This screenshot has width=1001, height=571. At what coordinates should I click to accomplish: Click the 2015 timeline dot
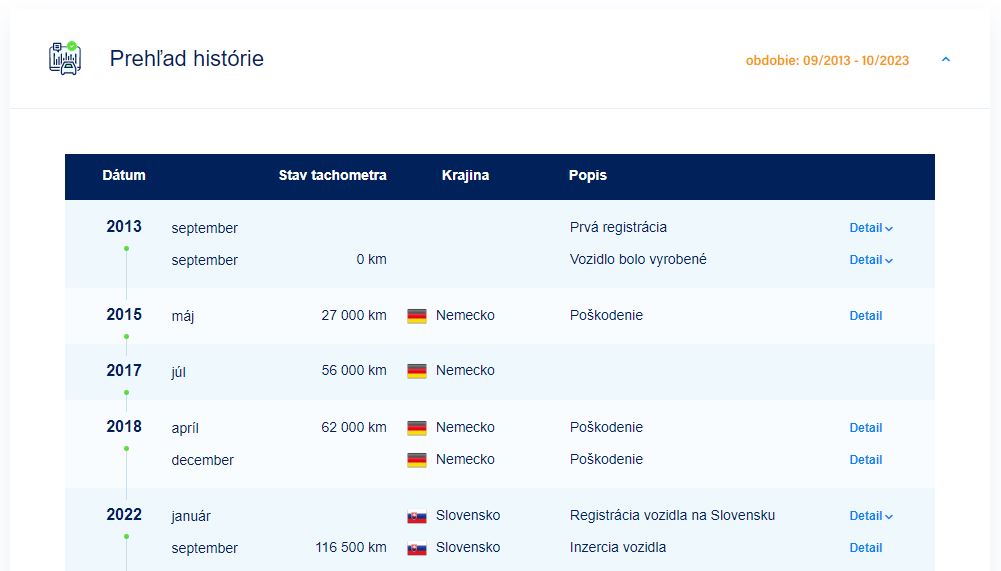[126, 337]
